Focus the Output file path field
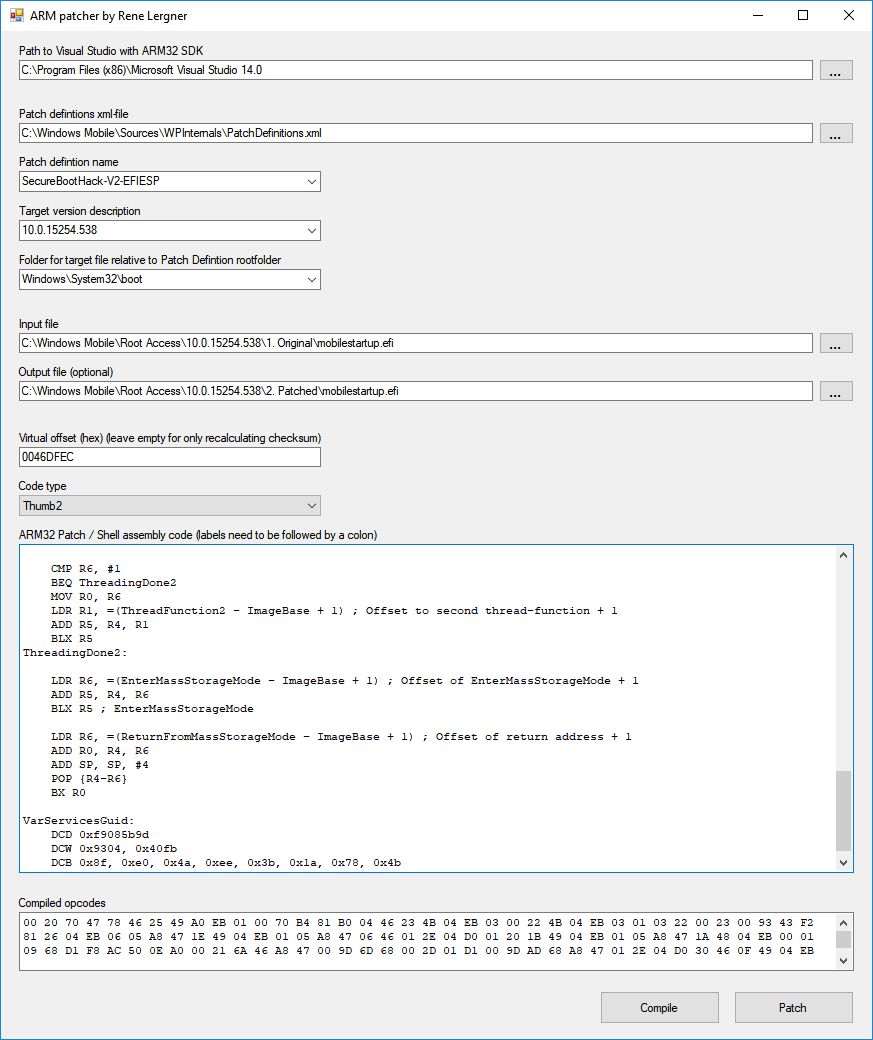873x1040 pixels. coord(416,391)
